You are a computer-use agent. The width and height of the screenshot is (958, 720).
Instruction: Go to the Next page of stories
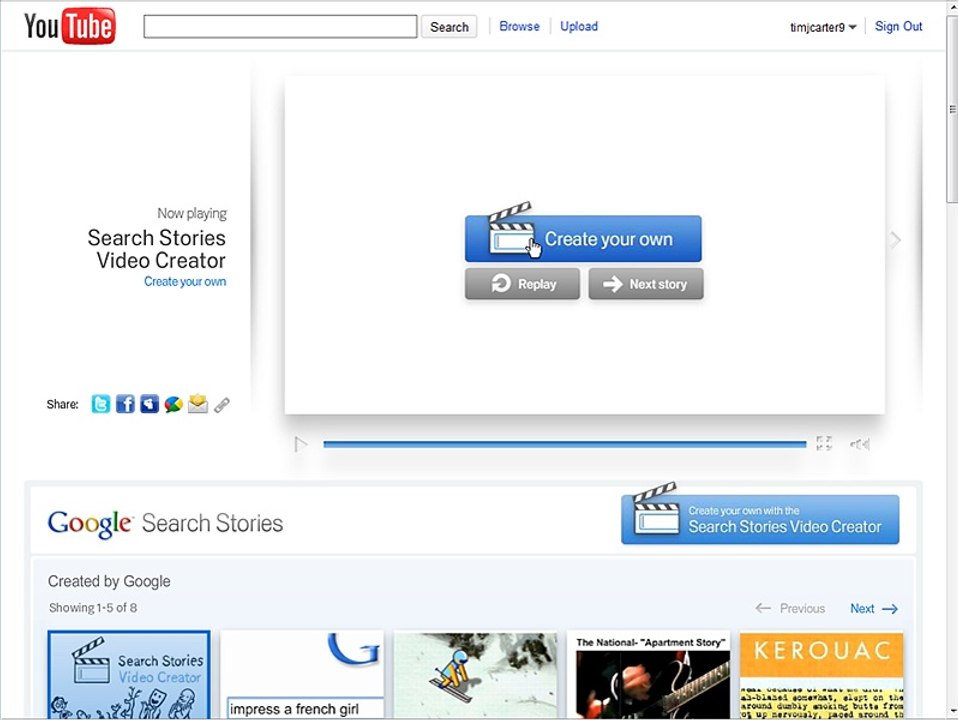[874, 609]
